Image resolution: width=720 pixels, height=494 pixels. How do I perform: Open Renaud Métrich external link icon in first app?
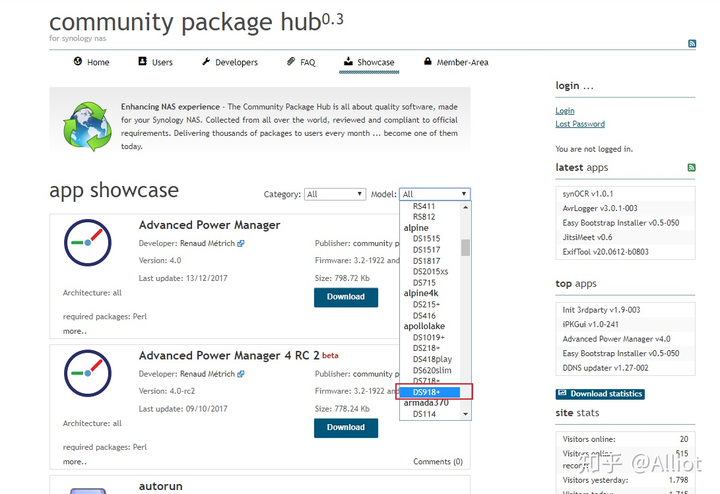point(241,244)
